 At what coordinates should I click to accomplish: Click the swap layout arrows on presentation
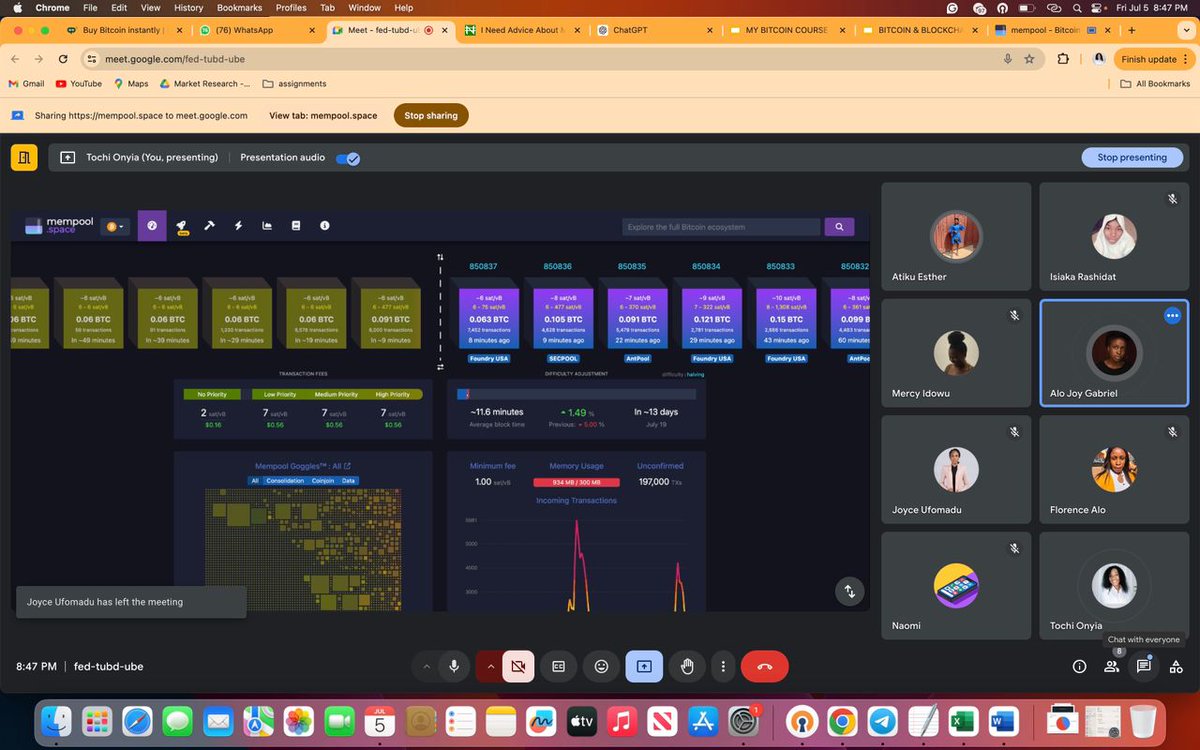[x=849, y=591]
